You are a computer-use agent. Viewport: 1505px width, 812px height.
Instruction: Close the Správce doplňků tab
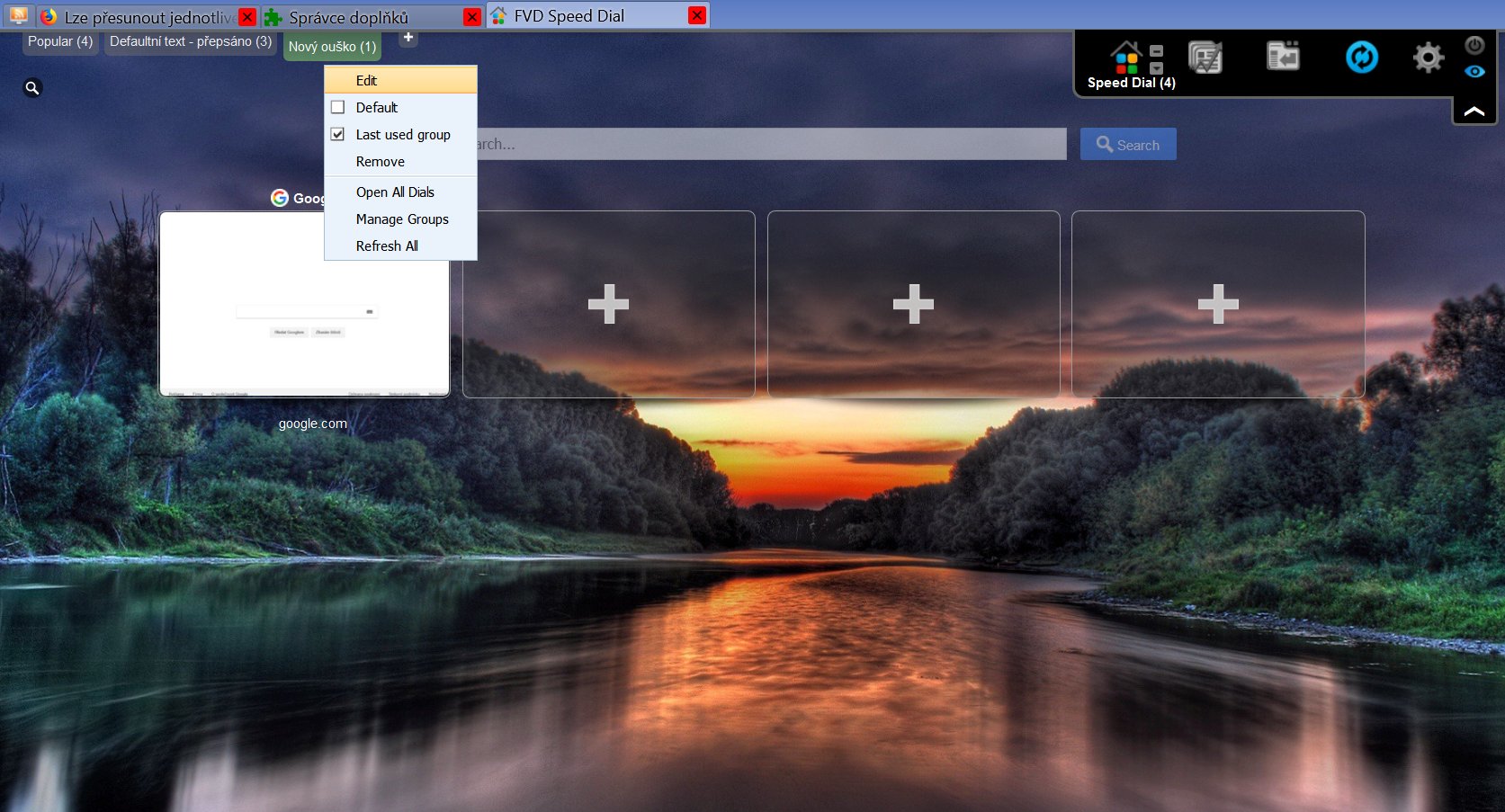(x=472, y=17)
